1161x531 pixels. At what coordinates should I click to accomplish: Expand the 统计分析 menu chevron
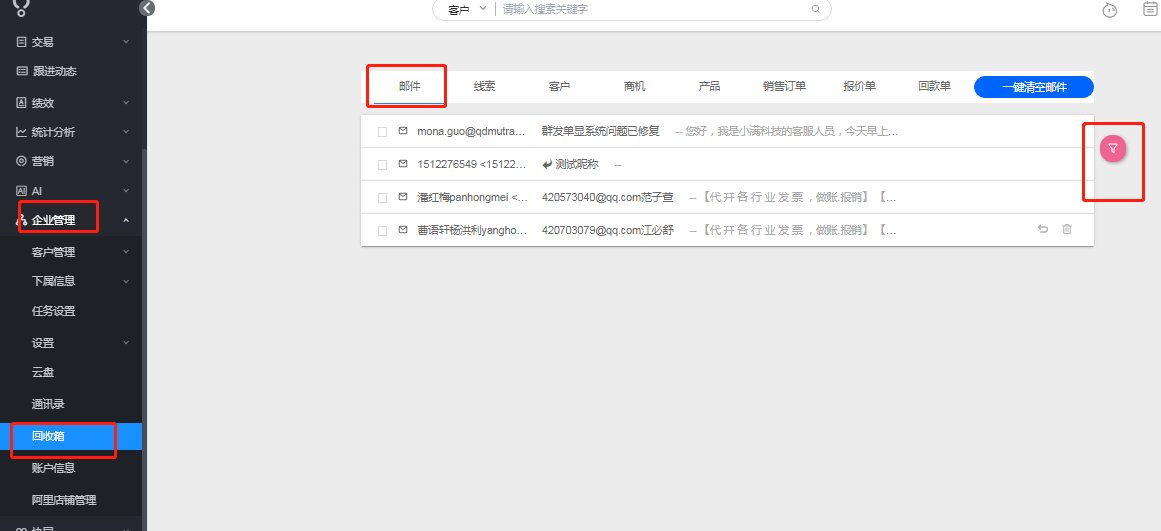tap(126, 131)
